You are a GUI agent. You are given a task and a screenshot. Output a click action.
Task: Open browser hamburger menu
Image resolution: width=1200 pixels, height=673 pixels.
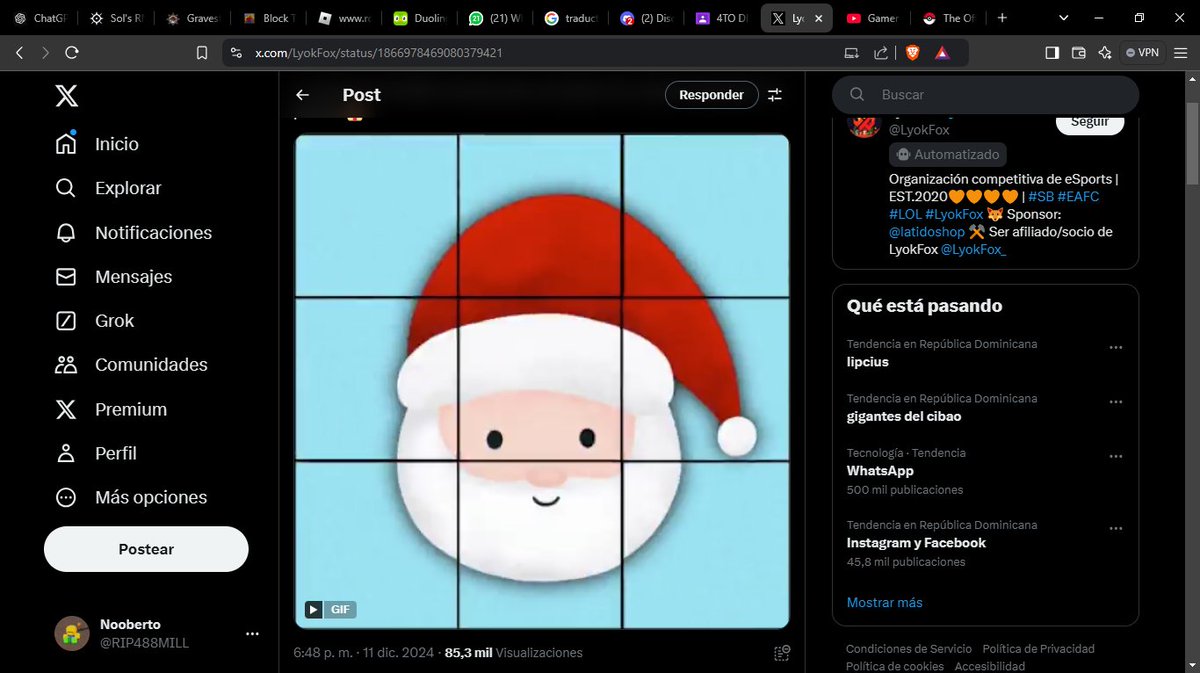(1180, 53)
